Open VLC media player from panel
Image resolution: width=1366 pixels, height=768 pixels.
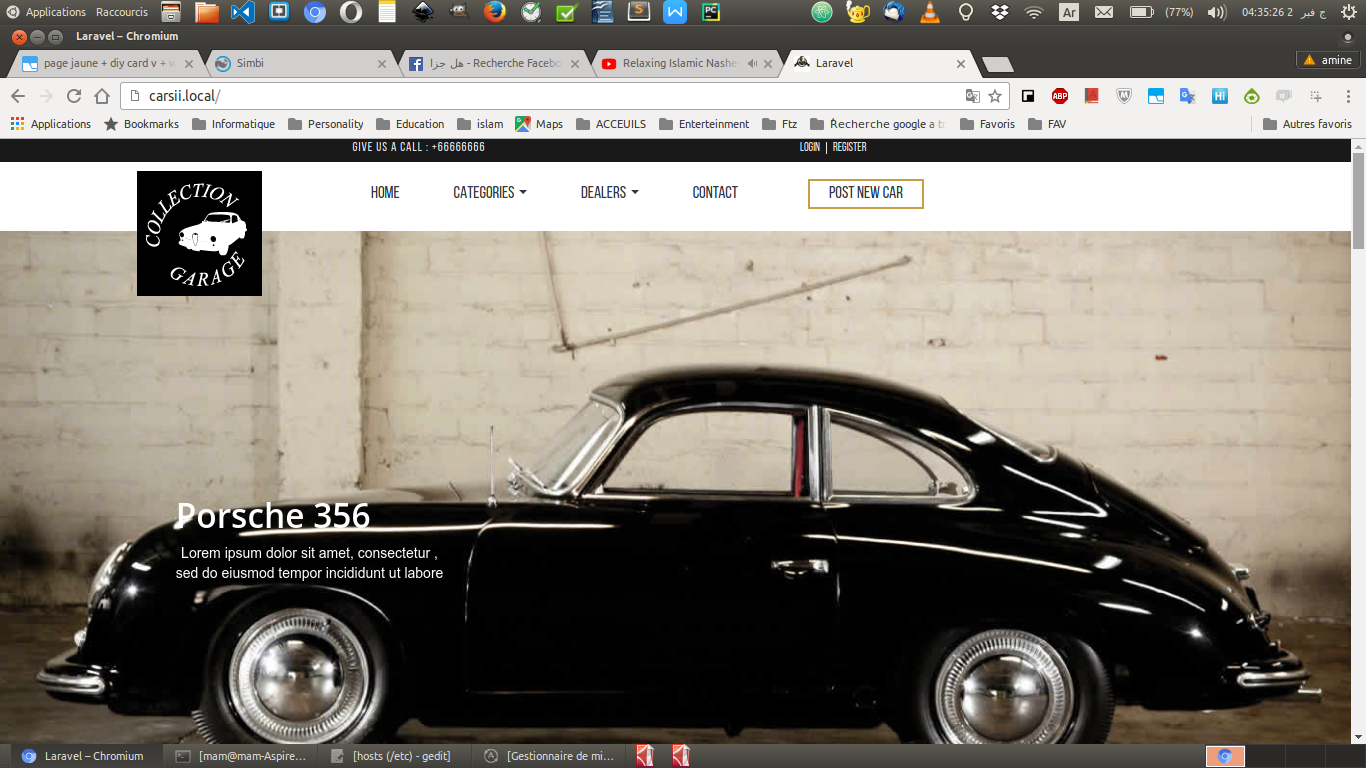click(929, 12)
